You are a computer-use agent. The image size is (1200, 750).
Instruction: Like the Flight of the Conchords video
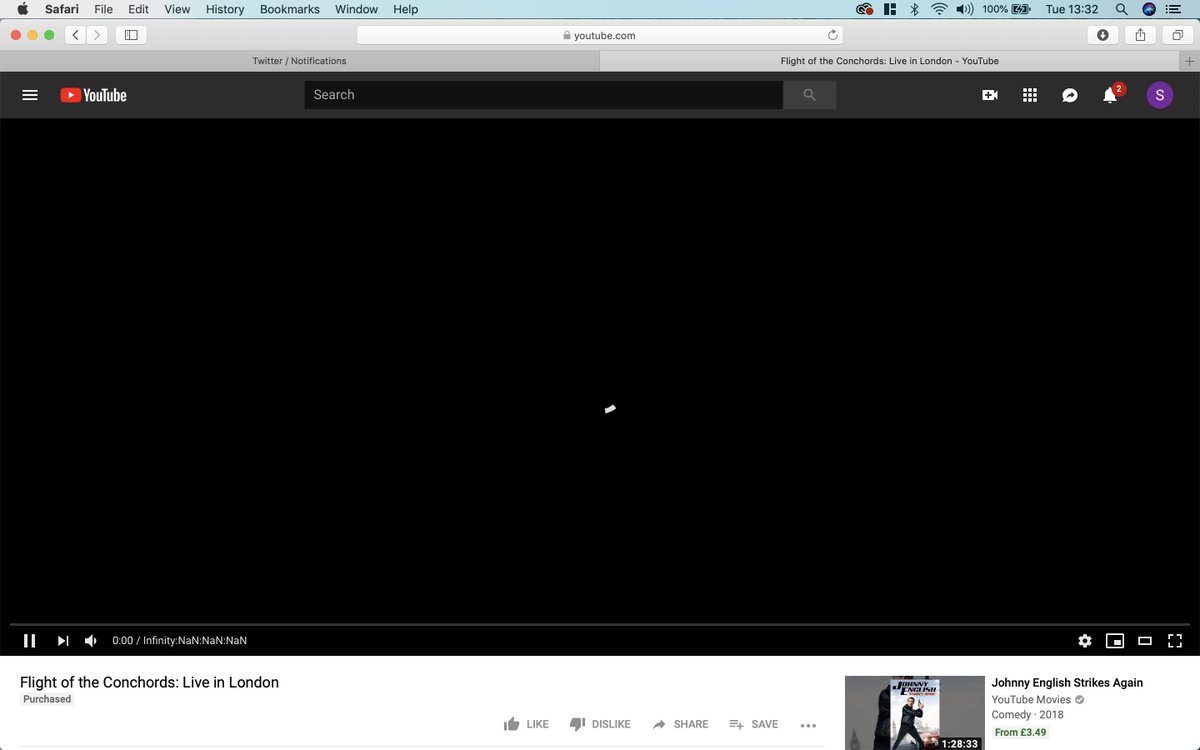[x=526, y=724]
